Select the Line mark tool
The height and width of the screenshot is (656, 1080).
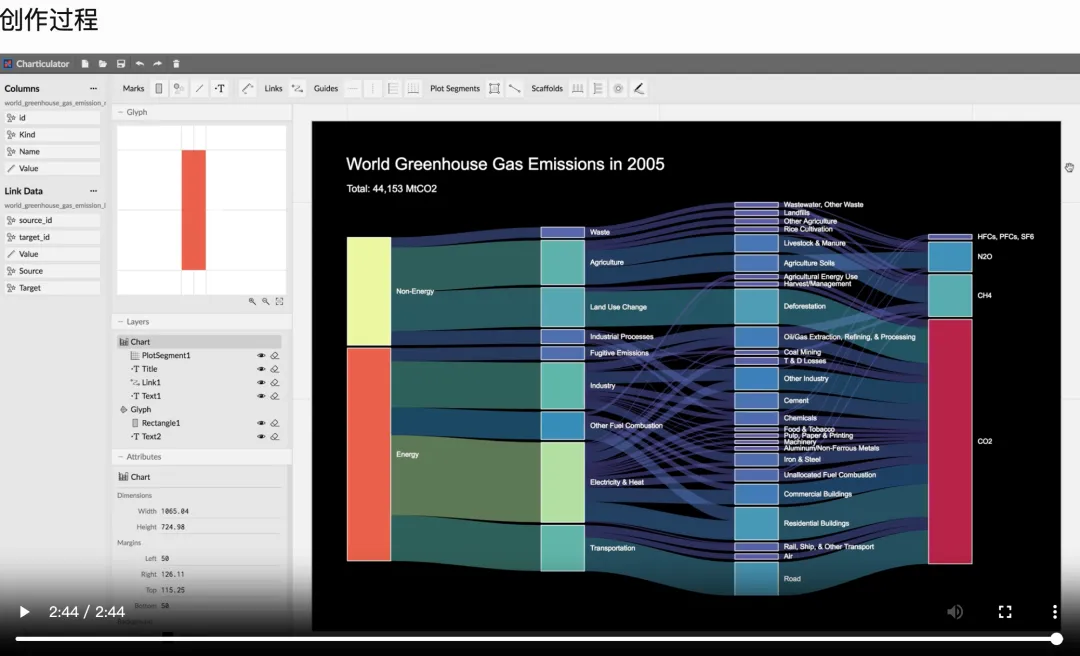(x=199, y=88)
